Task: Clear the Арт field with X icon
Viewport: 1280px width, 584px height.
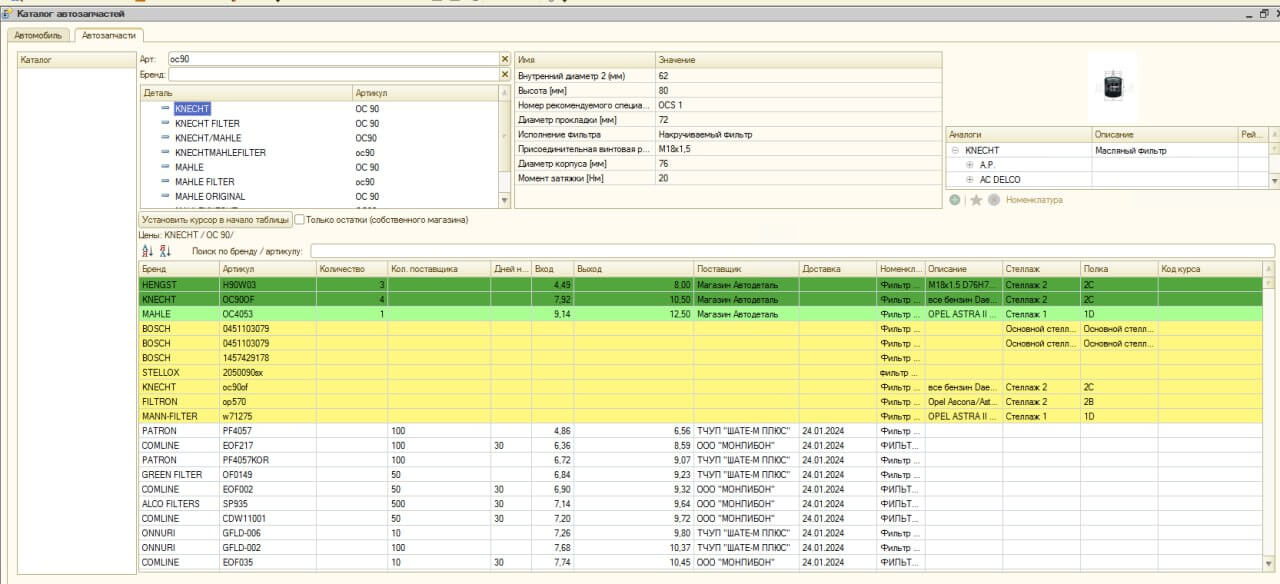Action: pos(505,59)
